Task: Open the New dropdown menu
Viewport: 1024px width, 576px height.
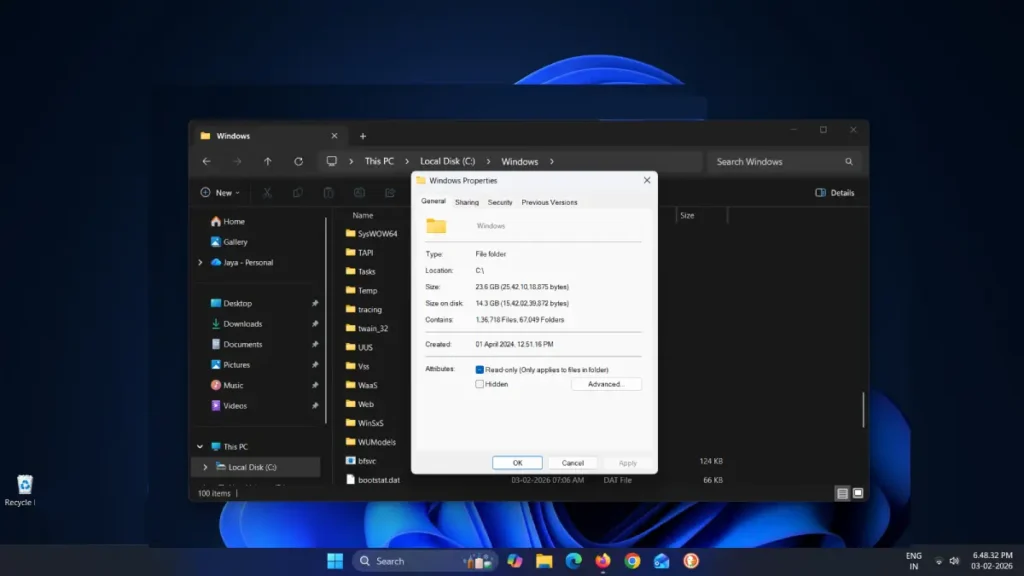Action: (219, 192)
